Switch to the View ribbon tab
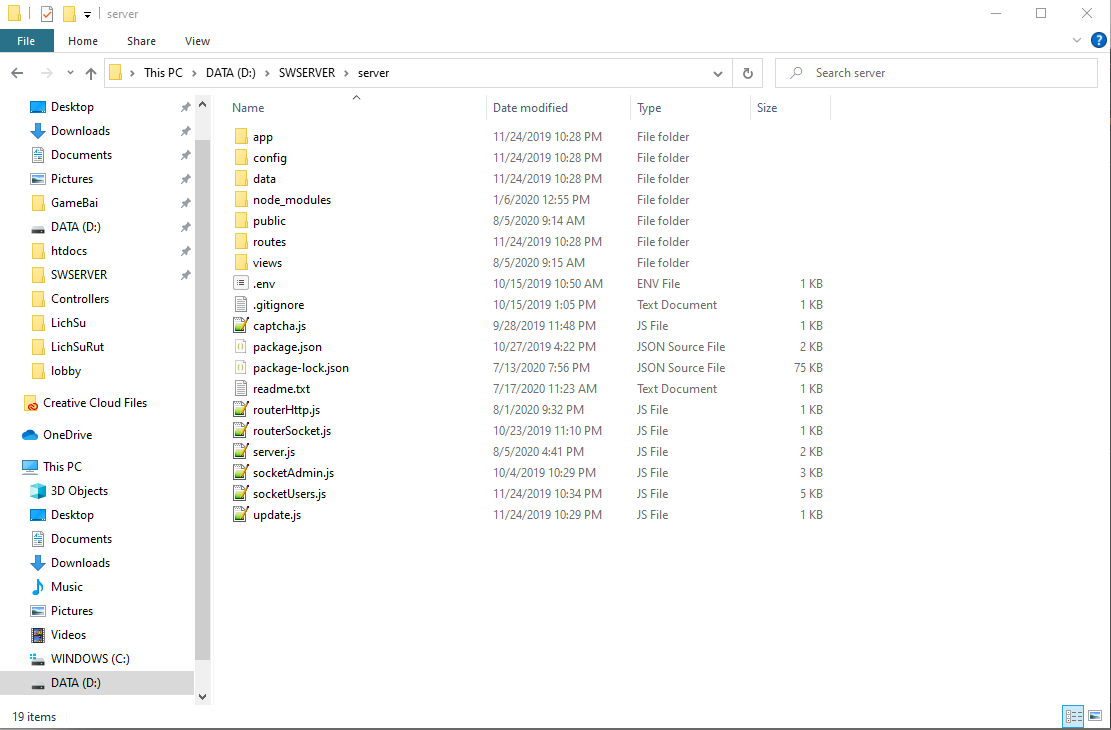The width and height of the screenshot is (1111, 730). coord(197,41)
